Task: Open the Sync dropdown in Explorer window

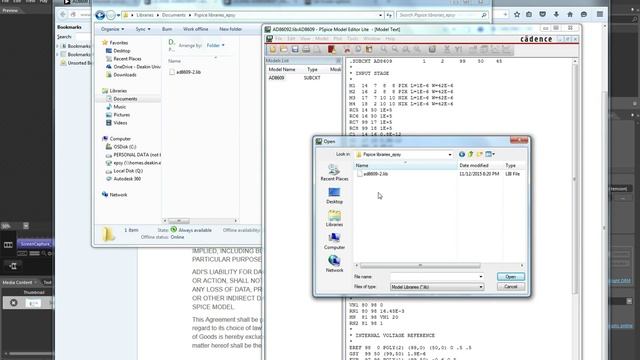Action: pyautogui.click(x=143, y=29)
